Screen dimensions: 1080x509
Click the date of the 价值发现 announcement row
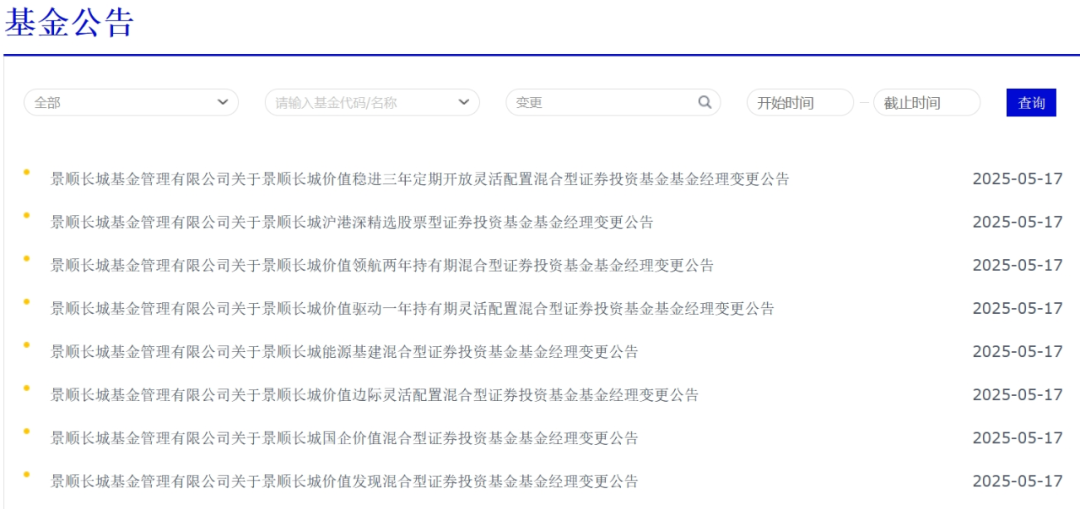[x=1017, y=481]
